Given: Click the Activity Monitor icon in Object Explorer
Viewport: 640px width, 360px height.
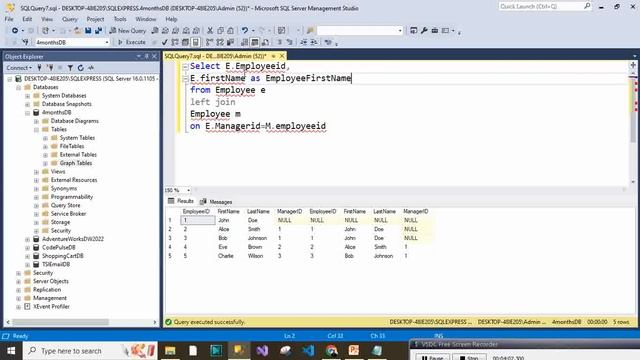Looking at the screenshot, I should [x=91, y=68].
